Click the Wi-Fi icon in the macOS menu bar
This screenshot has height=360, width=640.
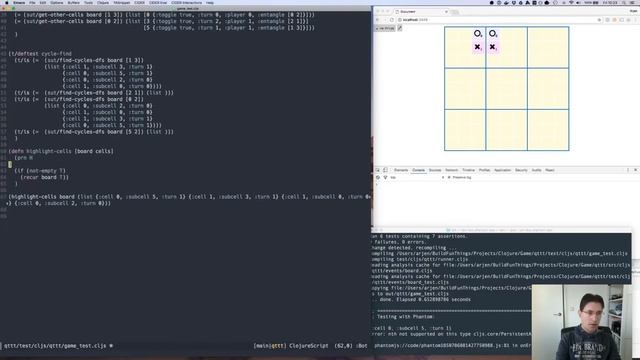[x=571, y=2]
